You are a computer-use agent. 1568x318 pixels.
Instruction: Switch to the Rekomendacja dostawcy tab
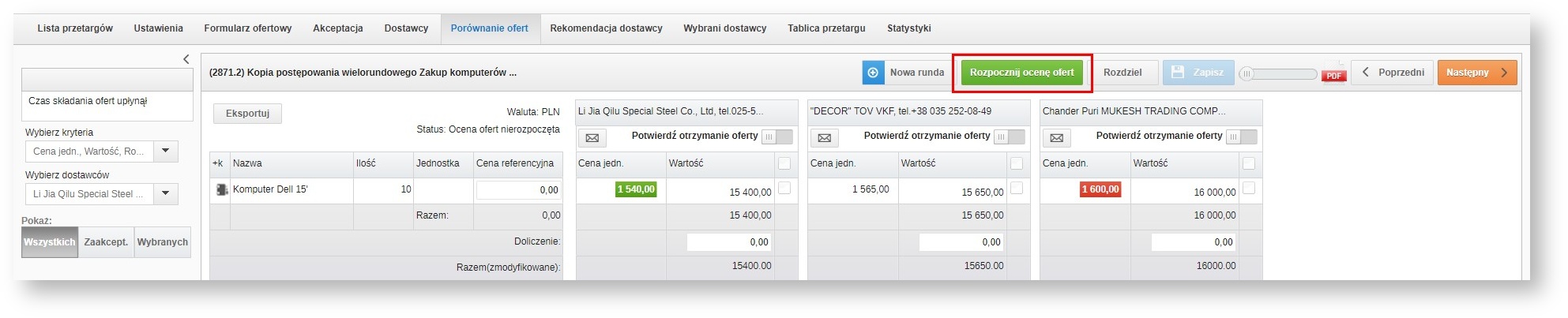606,28
